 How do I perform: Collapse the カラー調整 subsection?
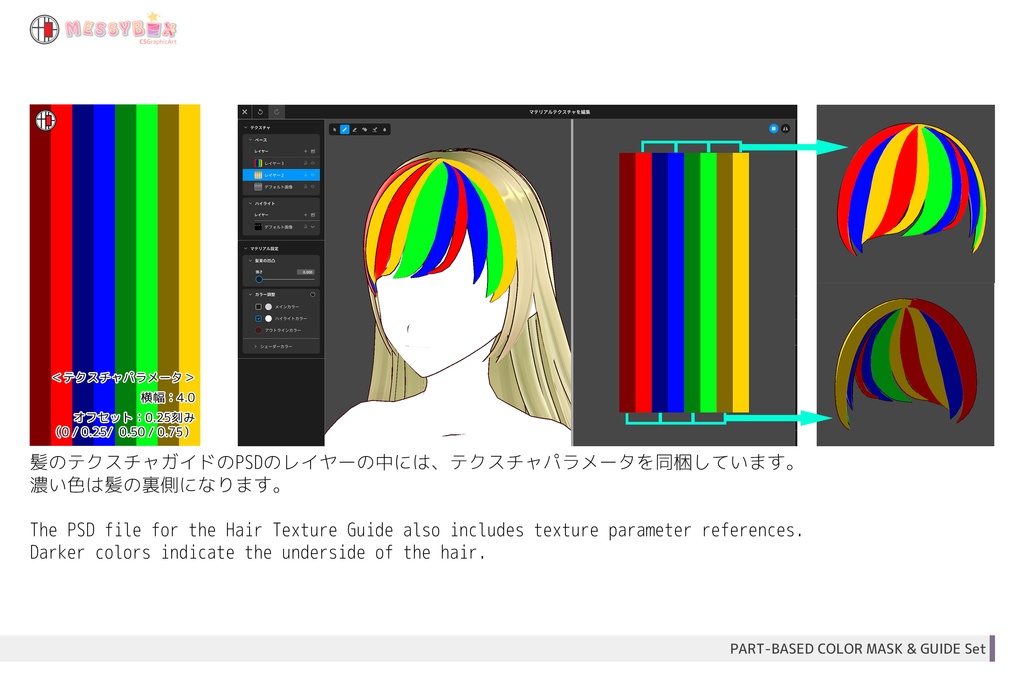click(x=250, y=294)
